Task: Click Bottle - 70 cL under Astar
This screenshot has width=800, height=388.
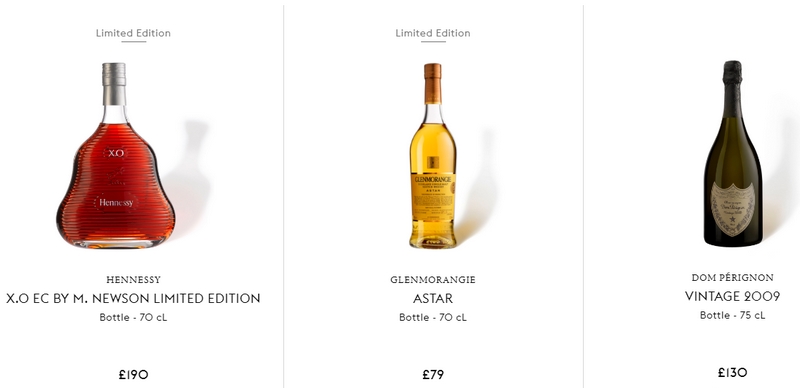Action: point(433,317)
